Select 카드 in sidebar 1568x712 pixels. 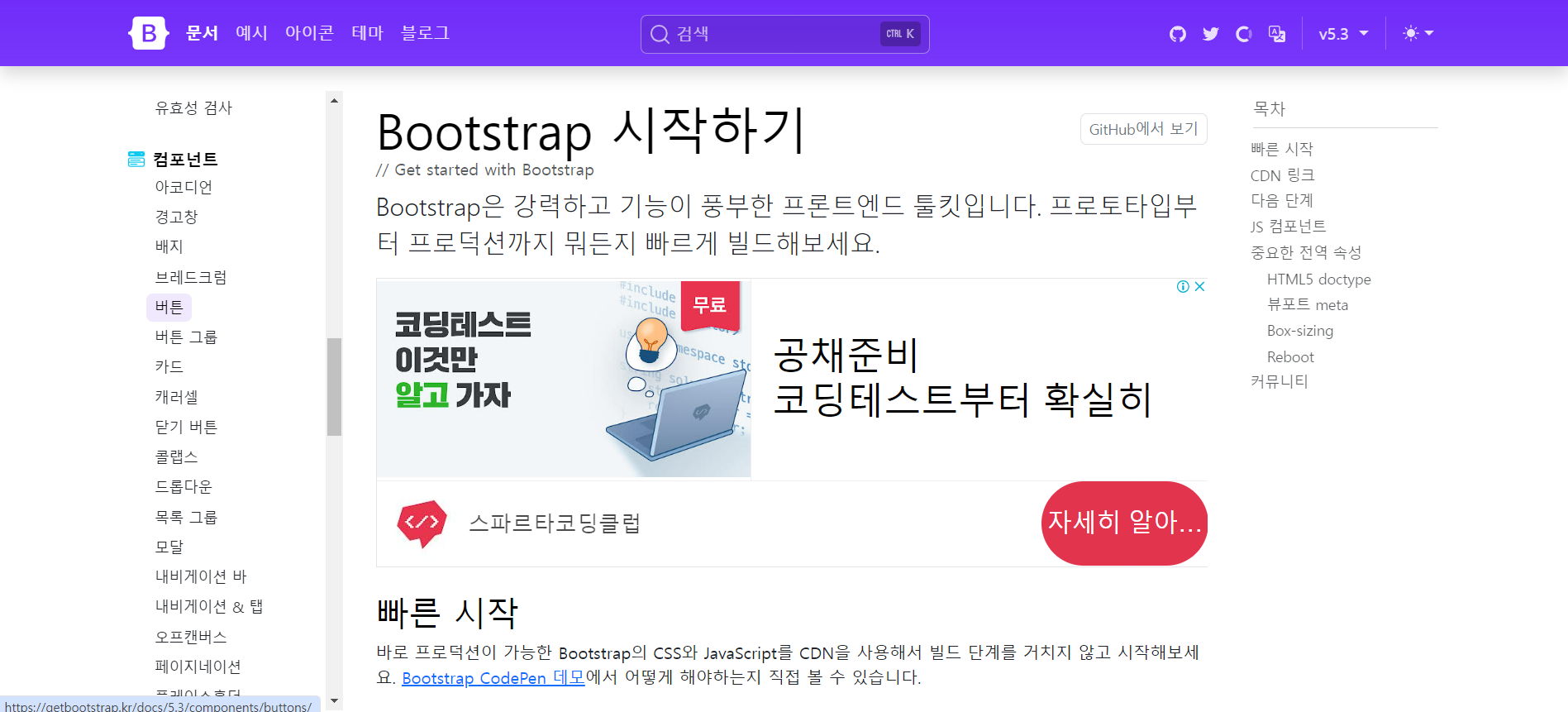pyautogui.click(x=169, y=366)
